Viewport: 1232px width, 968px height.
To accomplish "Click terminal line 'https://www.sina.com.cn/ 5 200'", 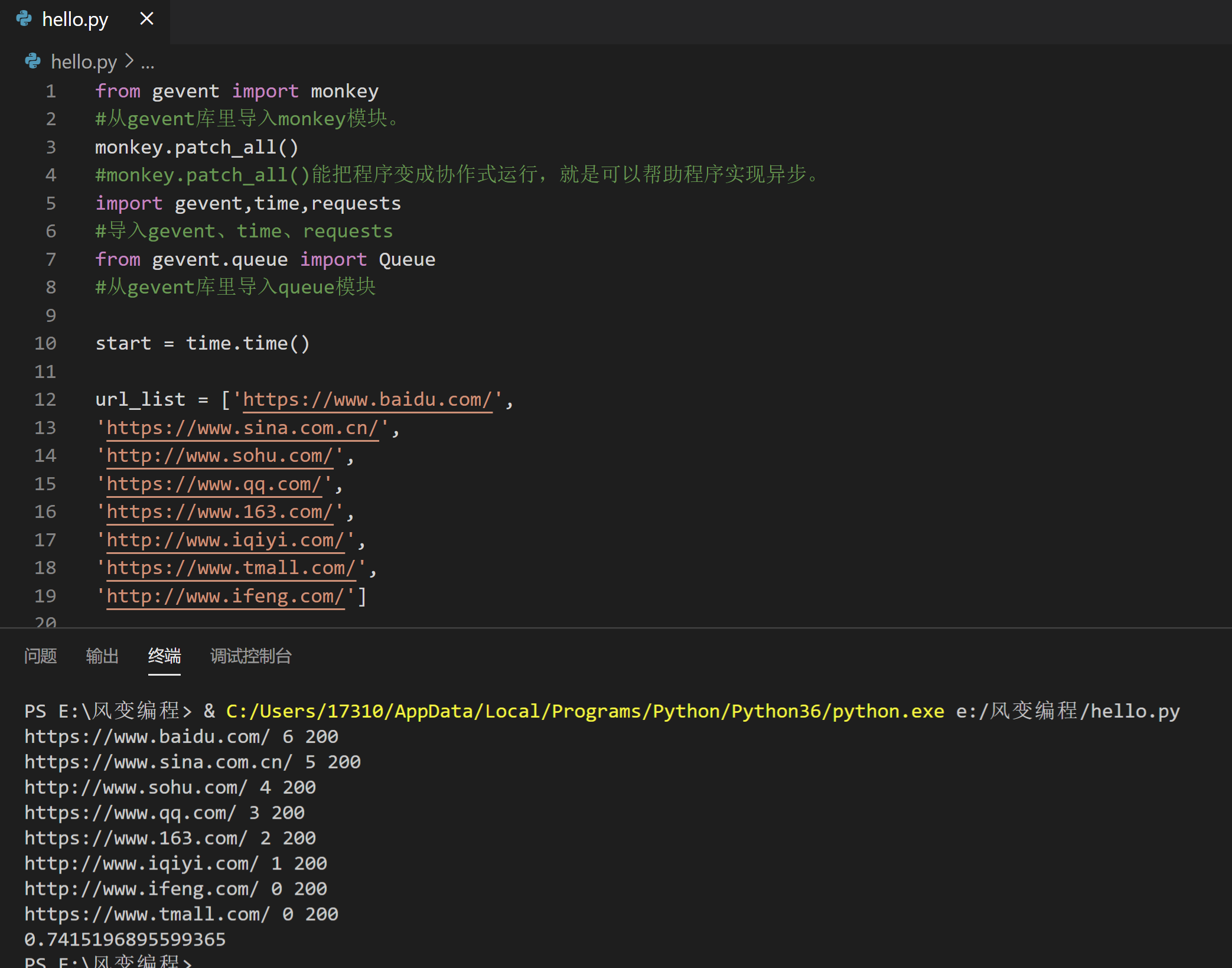I will [x=193, y=762].
